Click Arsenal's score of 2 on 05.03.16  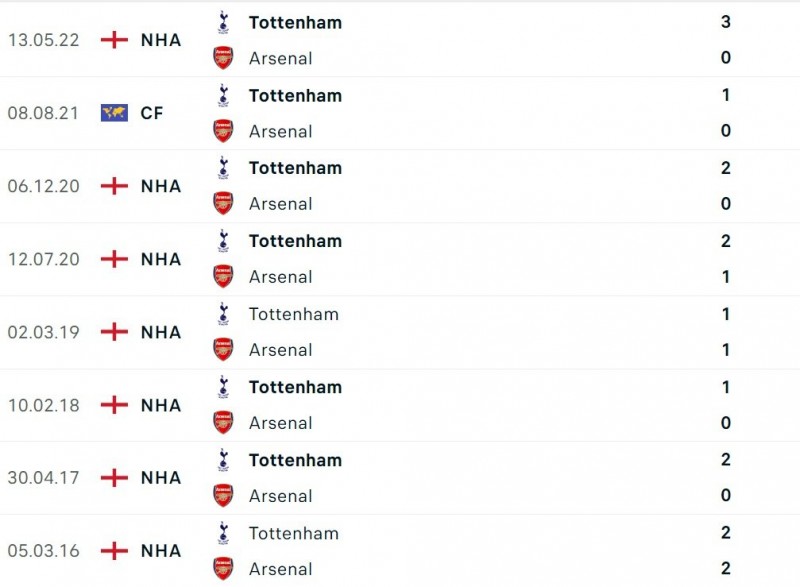[x=726, y=569]
